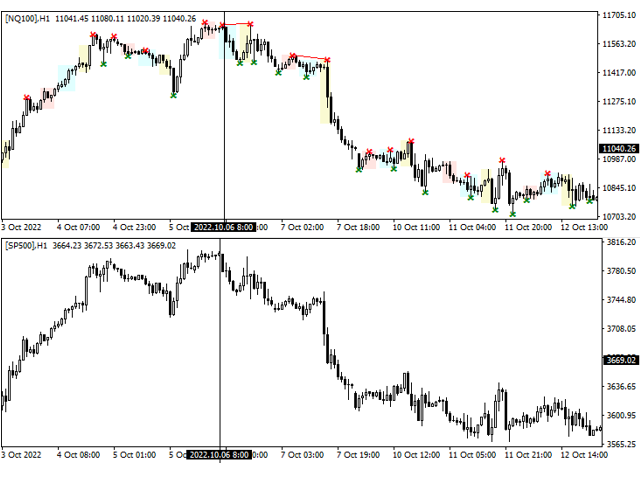
Task: Click the 3565.25 price axis label
Action: coord(621,444)
